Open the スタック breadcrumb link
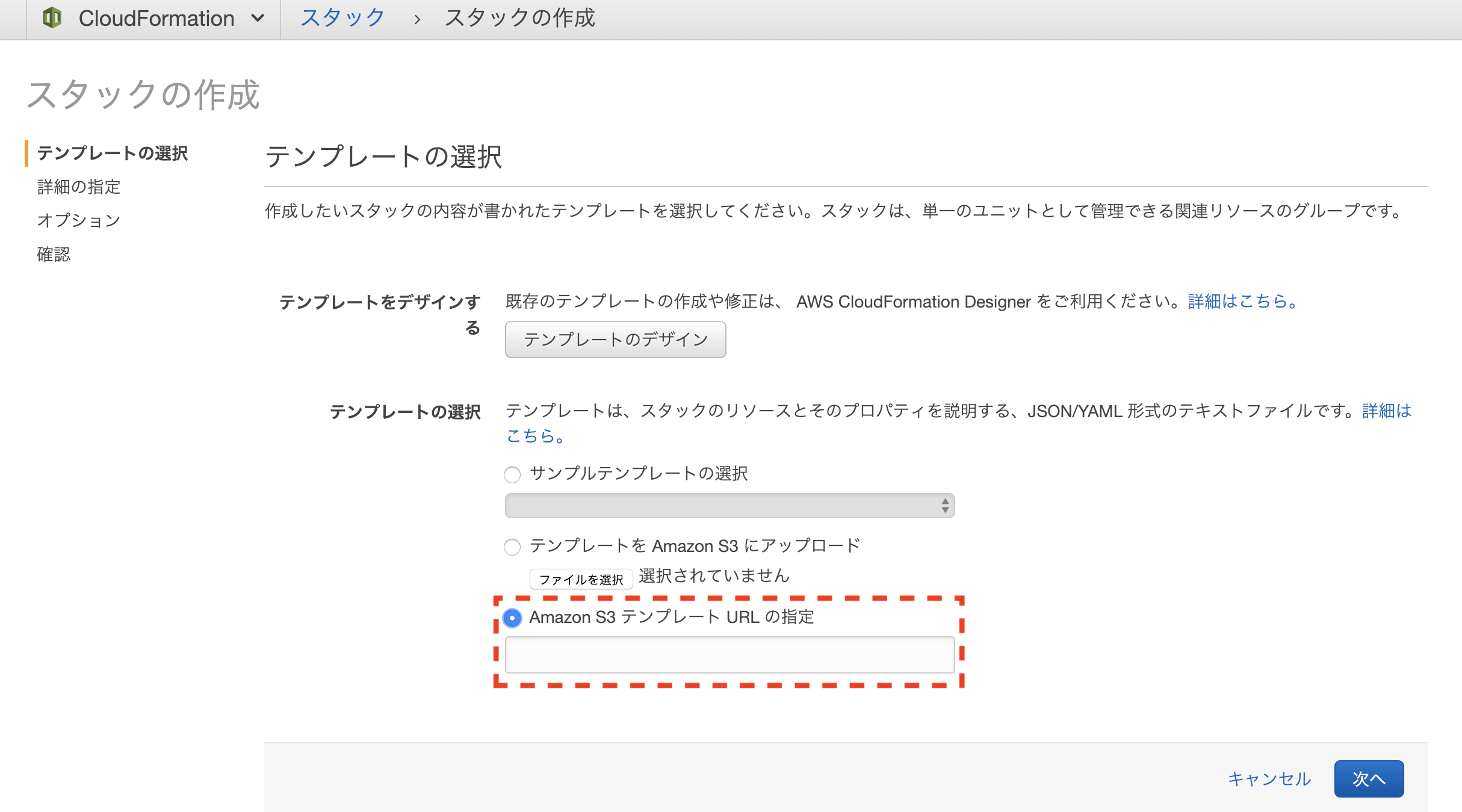Screen dimensions: 1462x812 pyautogui.click(x=342, y=18)
